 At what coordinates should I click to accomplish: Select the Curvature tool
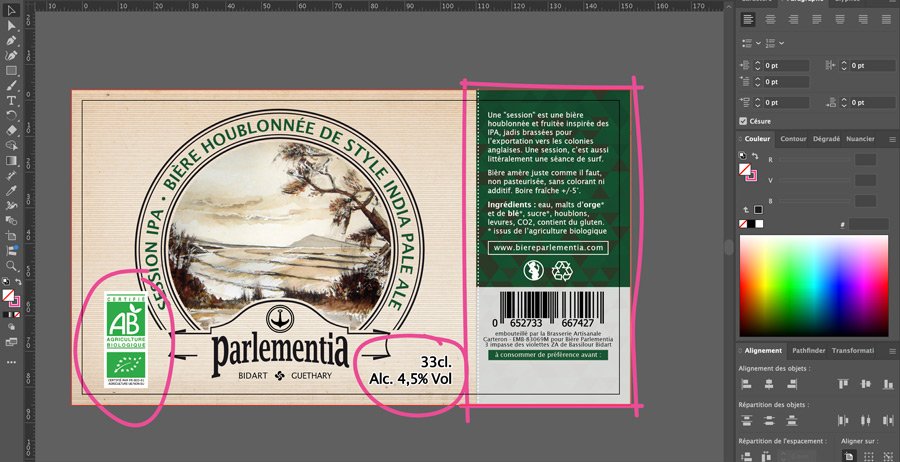[x=11, y=56]
